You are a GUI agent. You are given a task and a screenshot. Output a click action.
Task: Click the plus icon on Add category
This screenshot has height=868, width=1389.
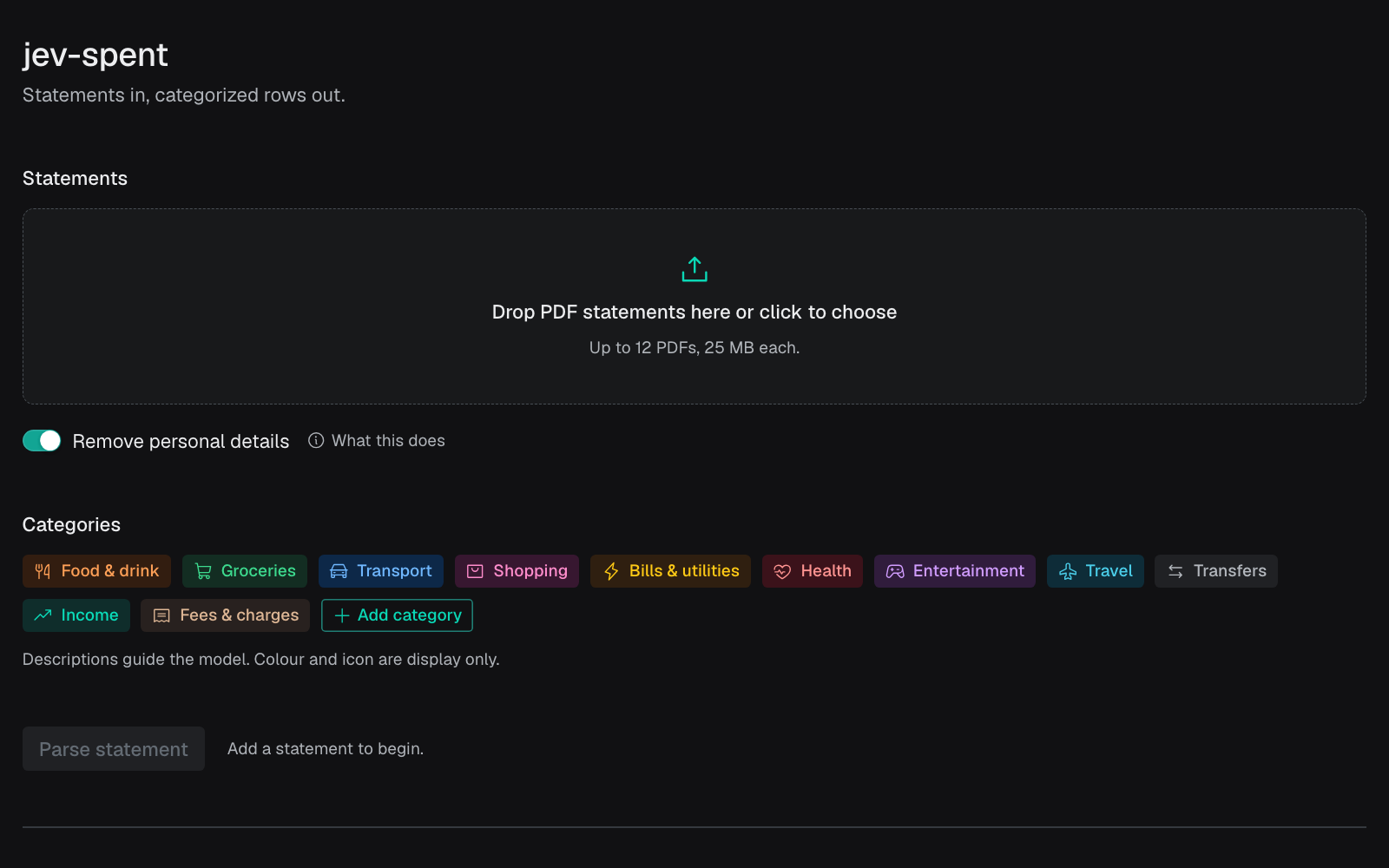tap(342, 615)
